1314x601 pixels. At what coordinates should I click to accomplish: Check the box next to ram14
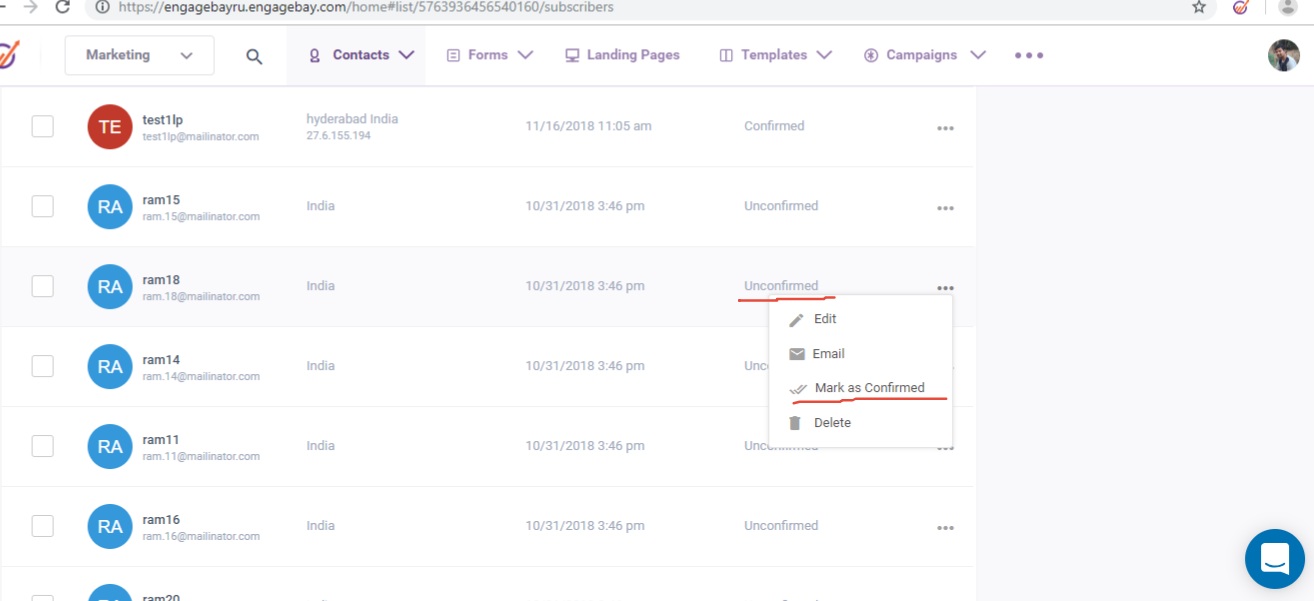point(43,366)
